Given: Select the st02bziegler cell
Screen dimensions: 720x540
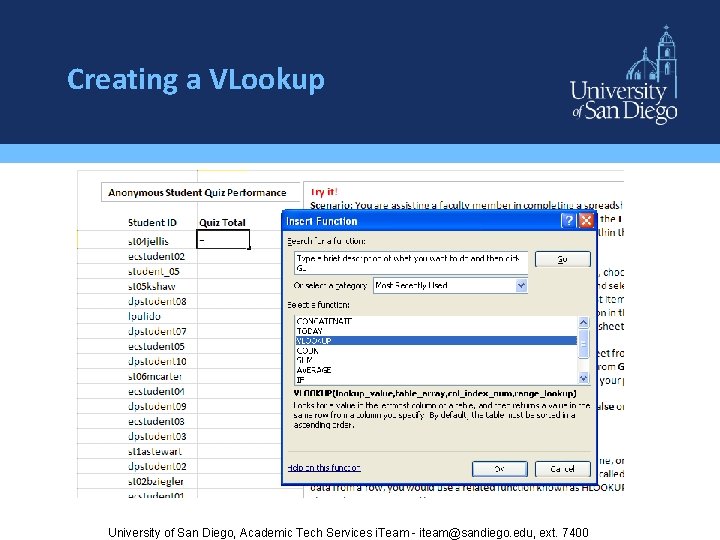Looking at the screenshot, I should coord(156,481).
